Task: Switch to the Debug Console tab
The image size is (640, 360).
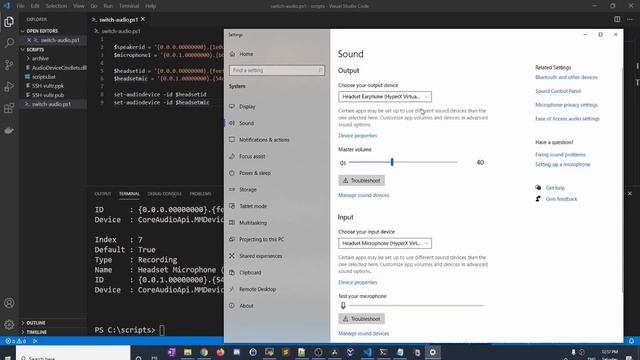Action: [x=164, y=193]
